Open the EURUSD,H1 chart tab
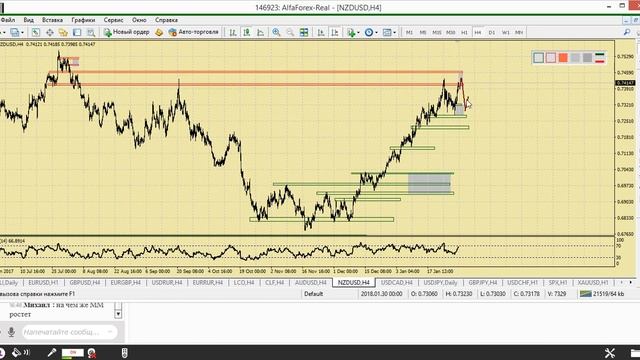640x360 pixels. click(x=43, y=282)
